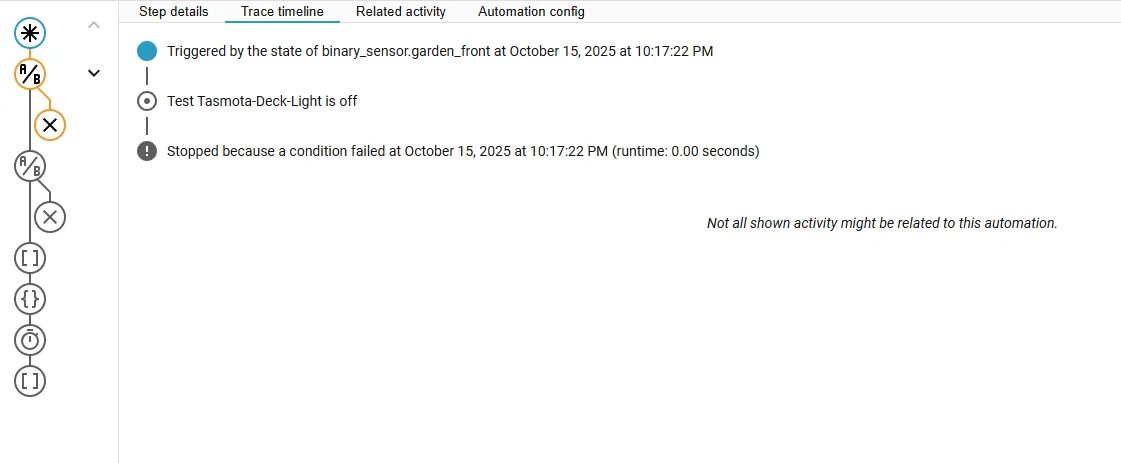Image resolution: width=1121 pixels, height=463 pixels.
Task: Select the trigger asterisk node in graph
Action: [x=30, y=33]
